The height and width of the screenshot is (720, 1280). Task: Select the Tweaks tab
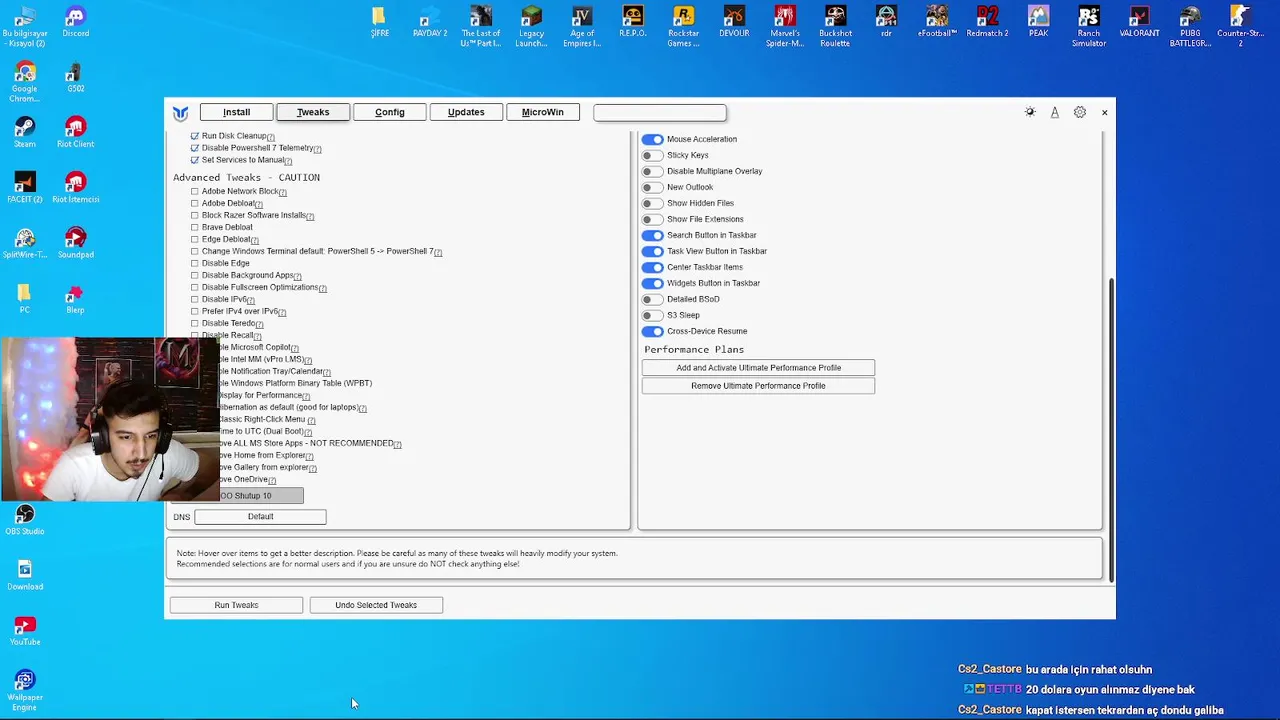tap(313, 112)
